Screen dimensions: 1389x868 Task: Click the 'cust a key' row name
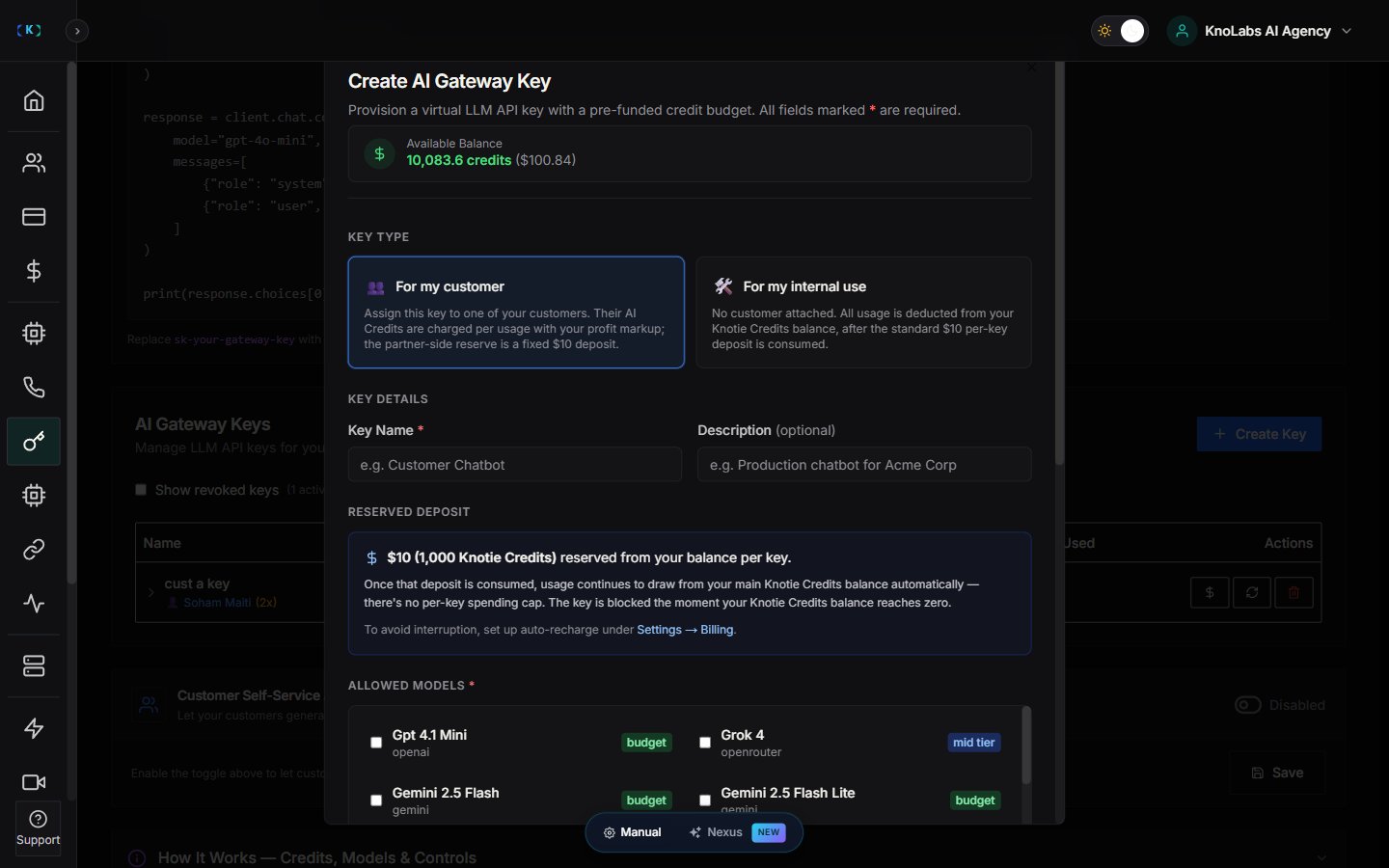click(x=197, y=583)
